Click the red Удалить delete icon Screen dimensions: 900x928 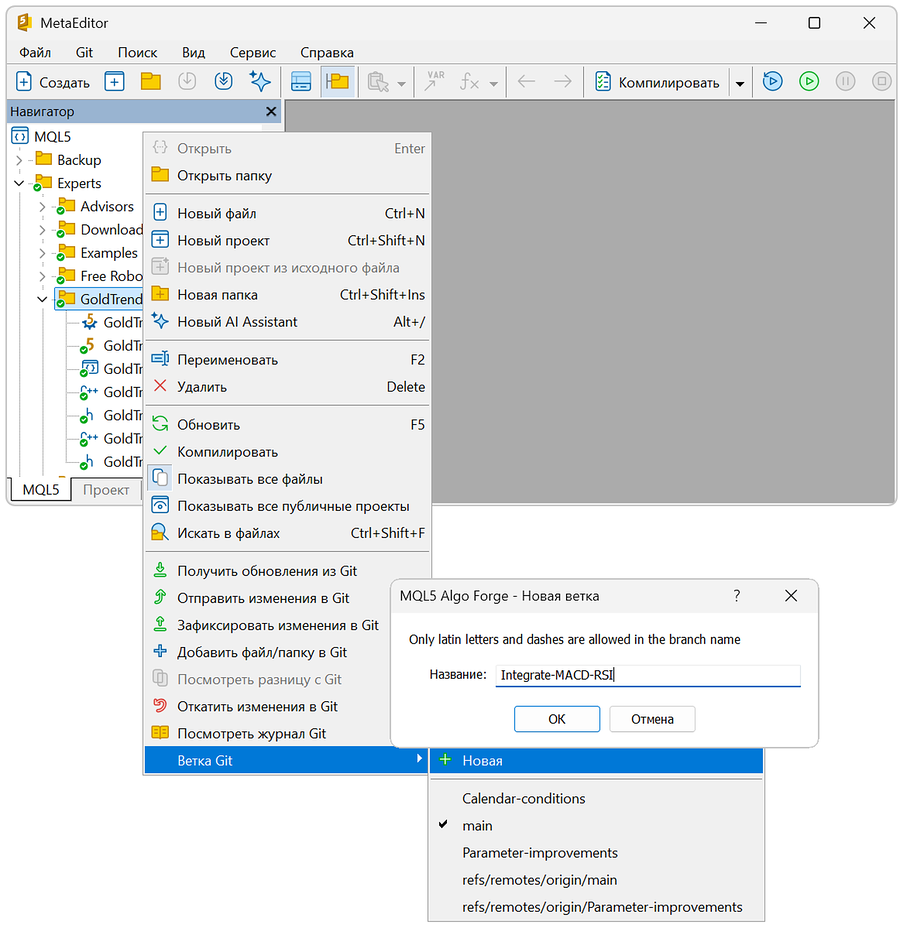pos(160,386)
